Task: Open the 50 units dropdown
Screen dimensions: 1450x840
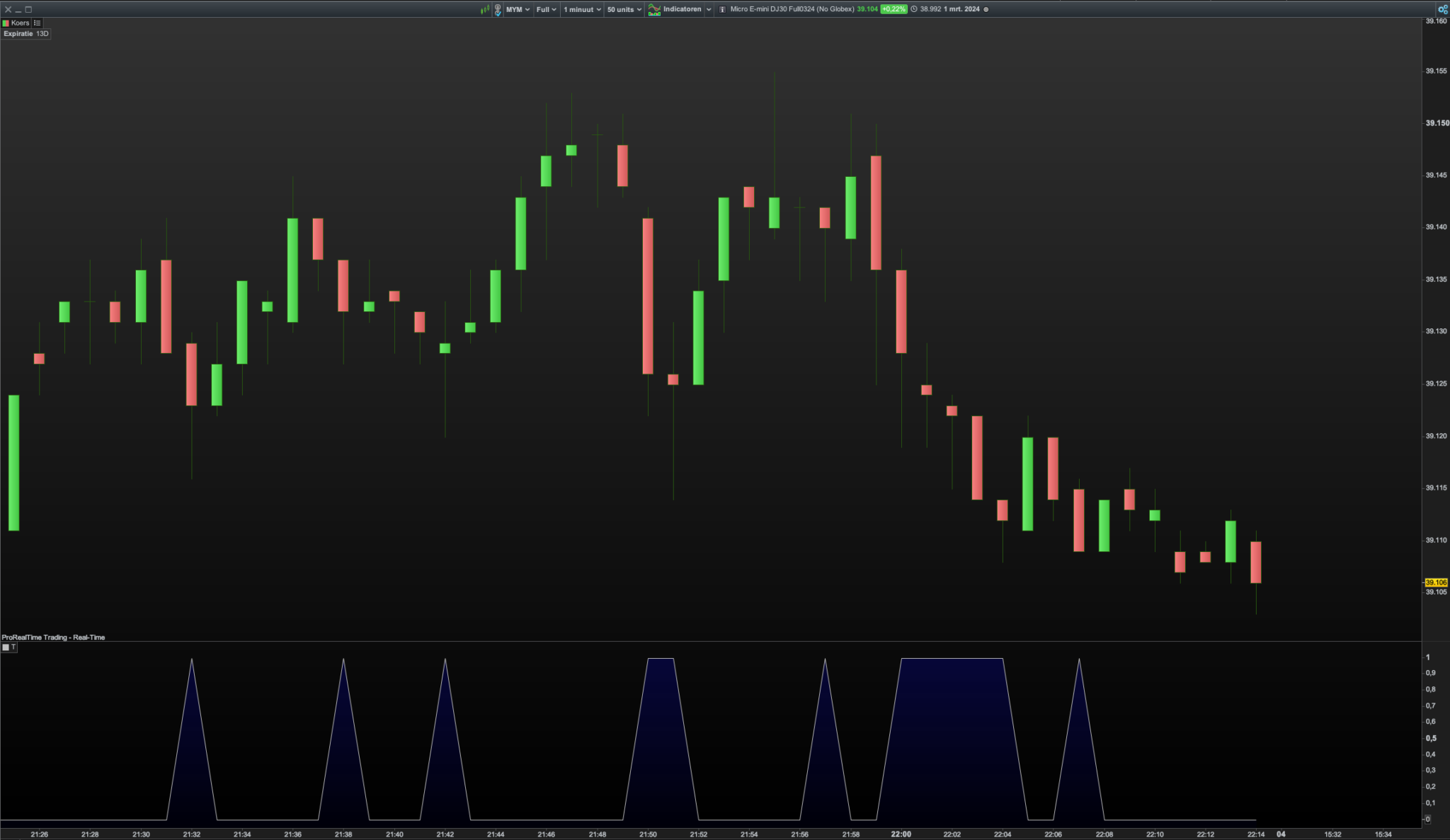Action: (x=624, y=9)
